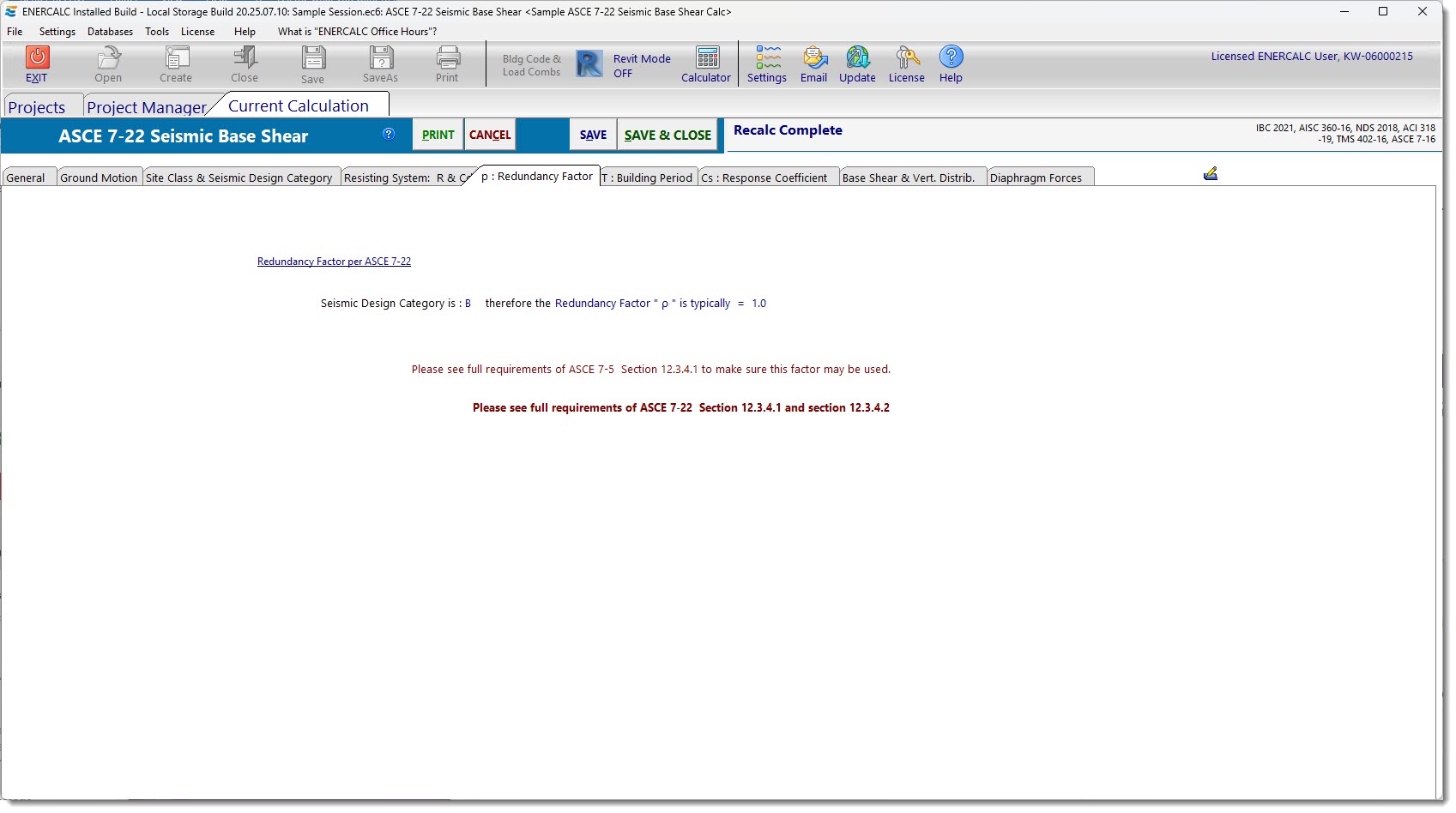Open the Databases menu
This screenshot has height=813, width=1456.
(110, 32)
